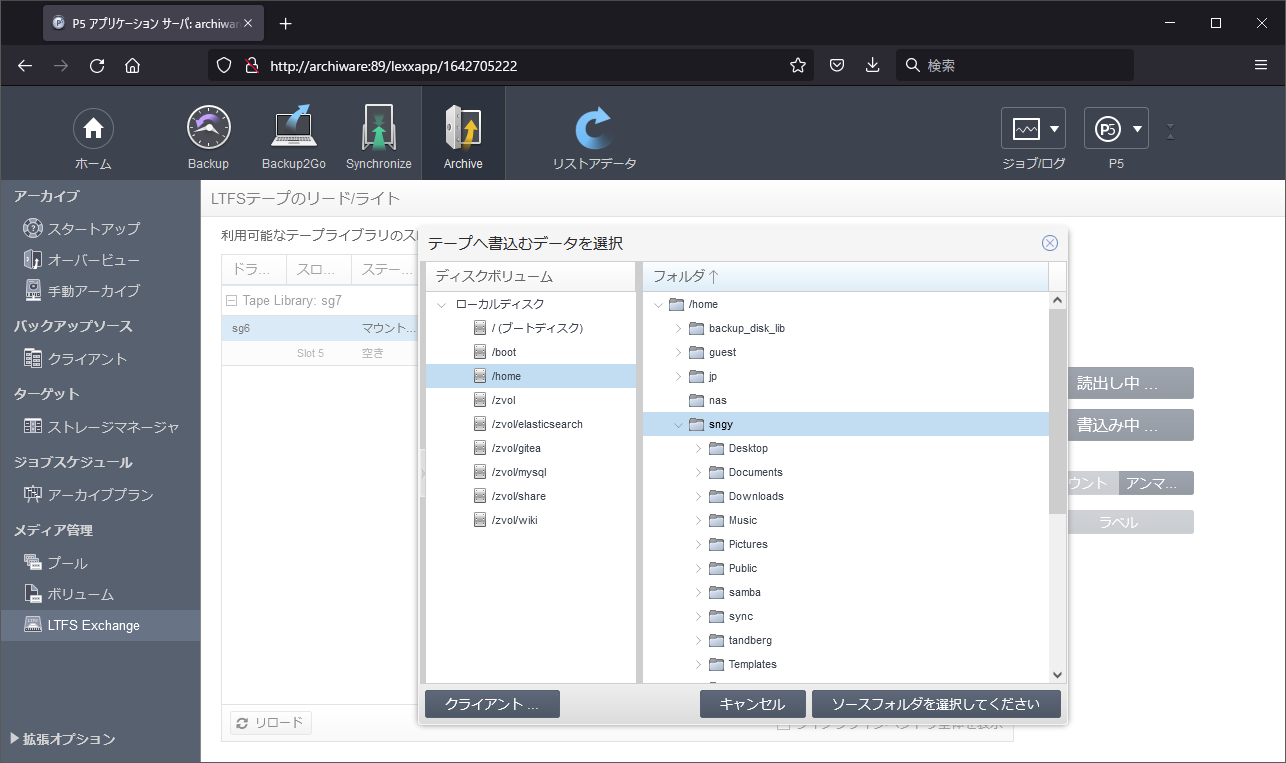The width and height of the screenshot is (1286, 763).
Task: Select the Archive module icon
Action: pyautogui.click(x=463, y=128)
